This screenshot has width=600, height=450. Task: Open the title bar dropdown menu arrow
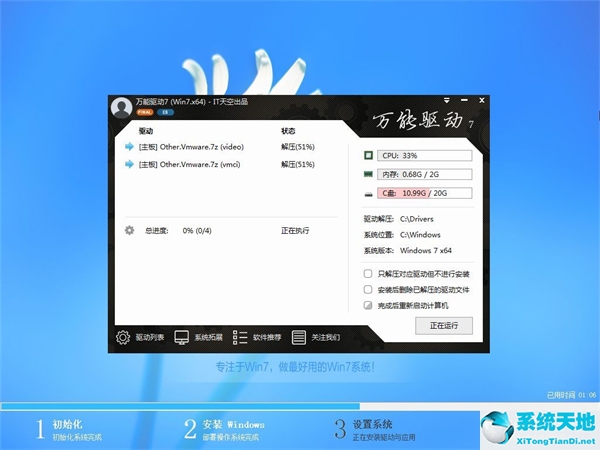[447, 100]
